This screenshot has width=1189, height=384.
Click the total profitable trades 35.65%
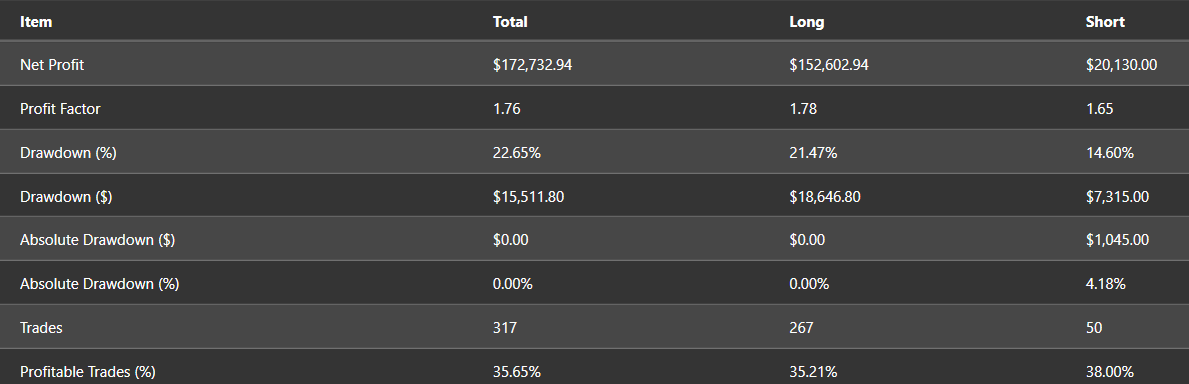516,373
